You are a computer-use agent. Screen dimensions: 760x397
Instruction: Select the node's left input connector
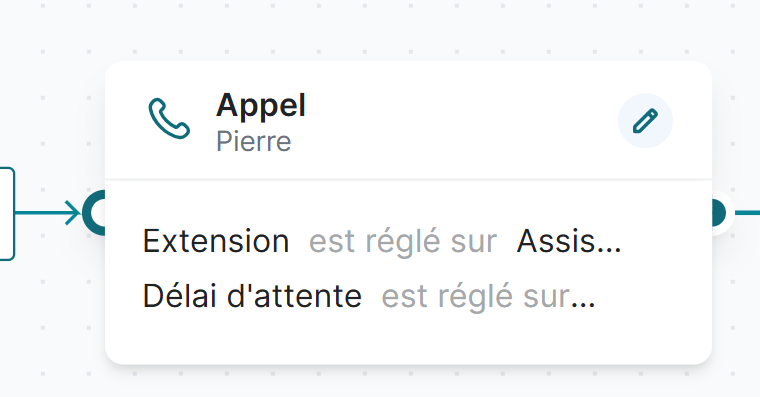pos(95,213)
